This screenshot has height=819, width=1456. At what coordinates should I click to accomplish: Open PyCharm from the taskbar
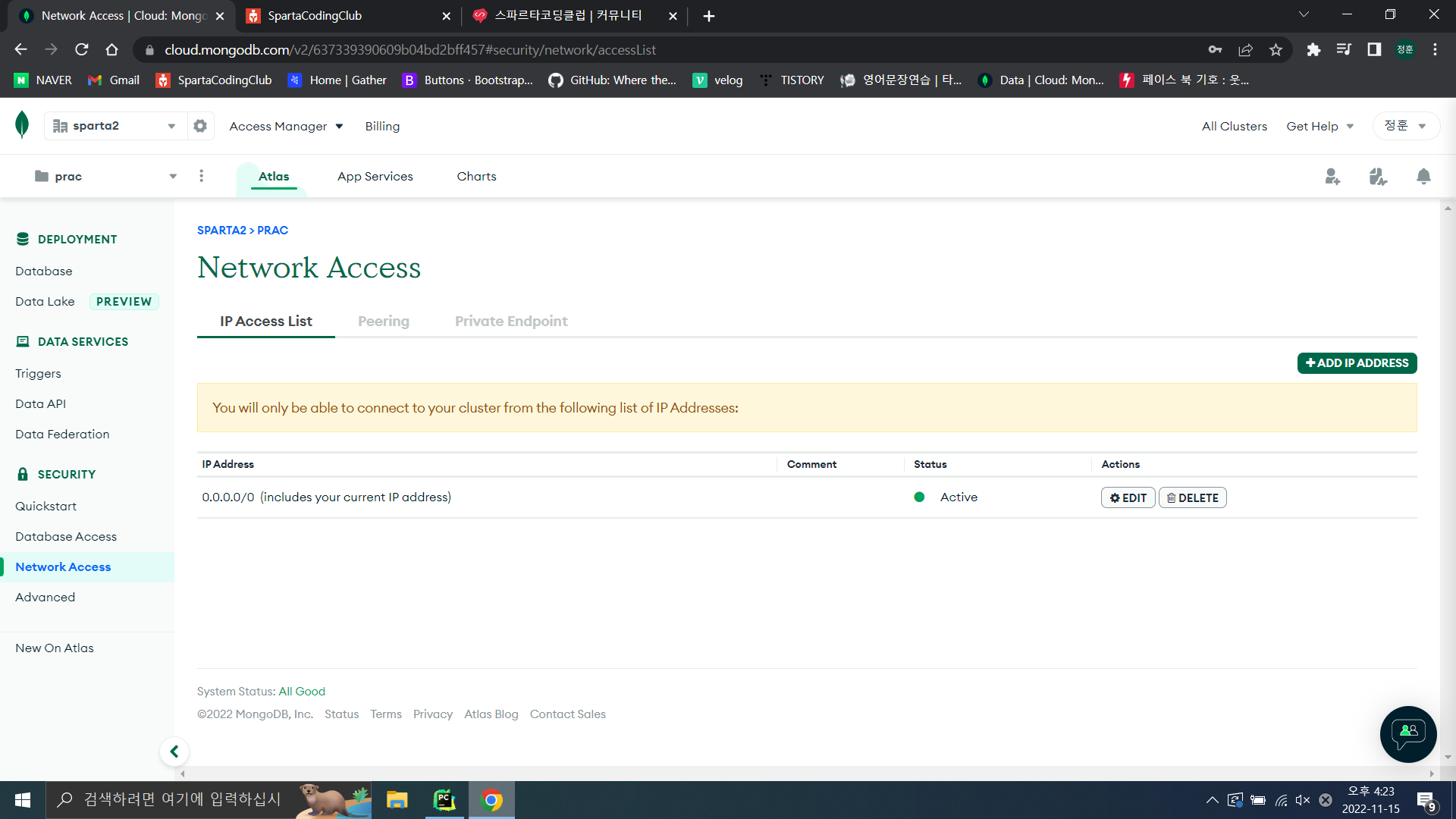pos(444,800)
